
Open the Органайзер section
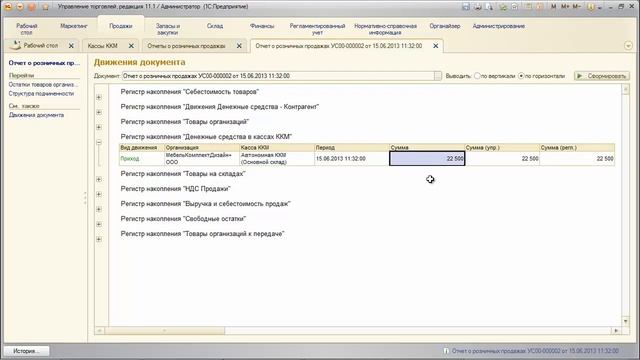(x=444, y=26)
